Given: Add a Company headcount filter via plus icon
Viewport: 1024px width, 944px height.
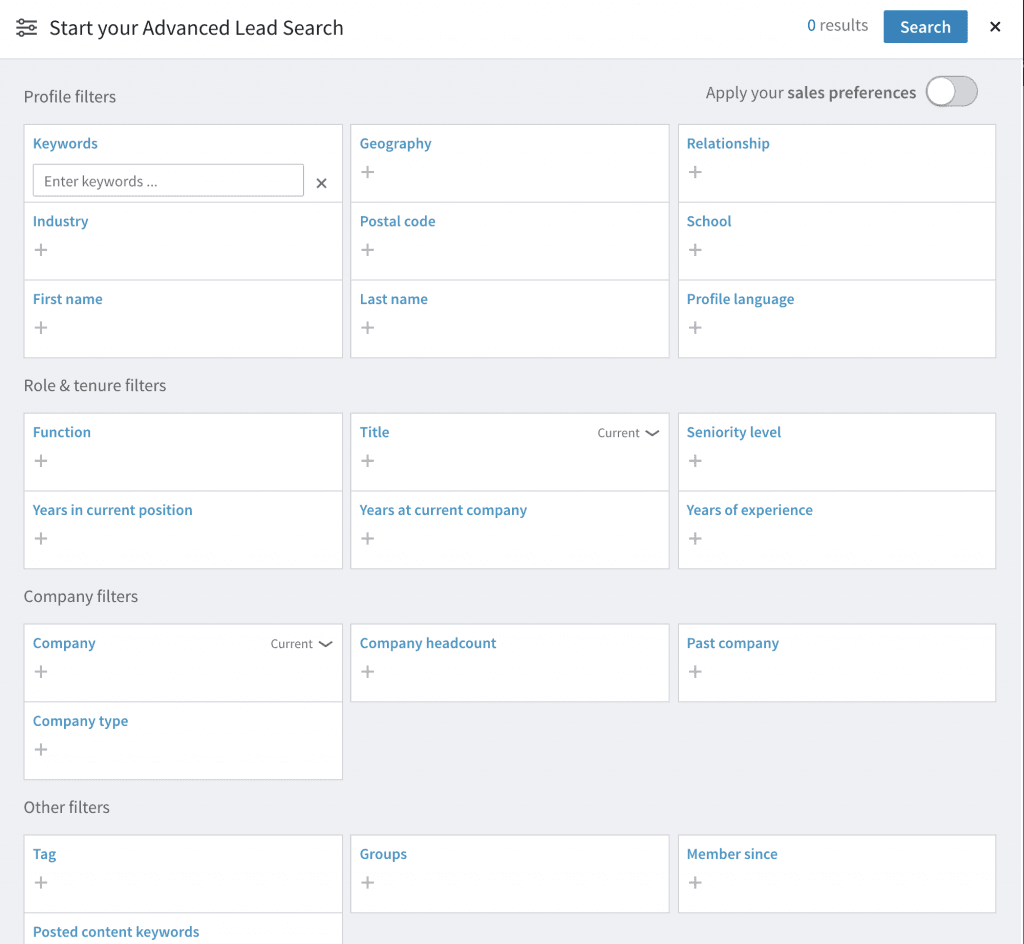Looking at the screenshot, I should [x=367, y=672].
